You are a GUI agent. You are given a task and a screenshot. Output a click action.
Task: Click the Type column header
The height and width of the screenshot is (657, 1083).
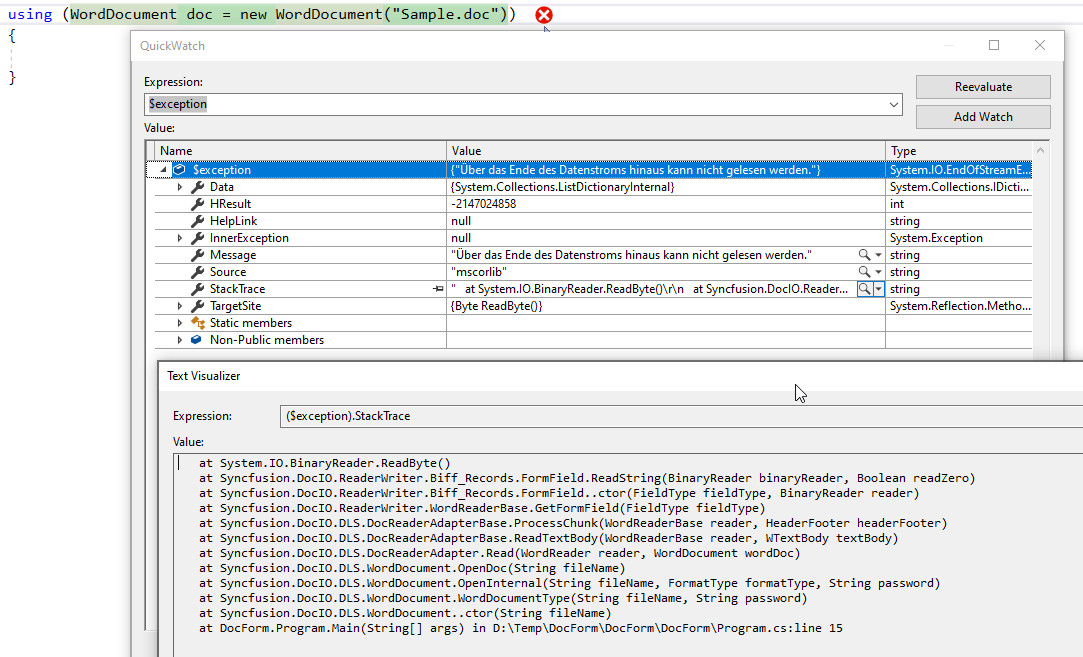click(959, 151)
